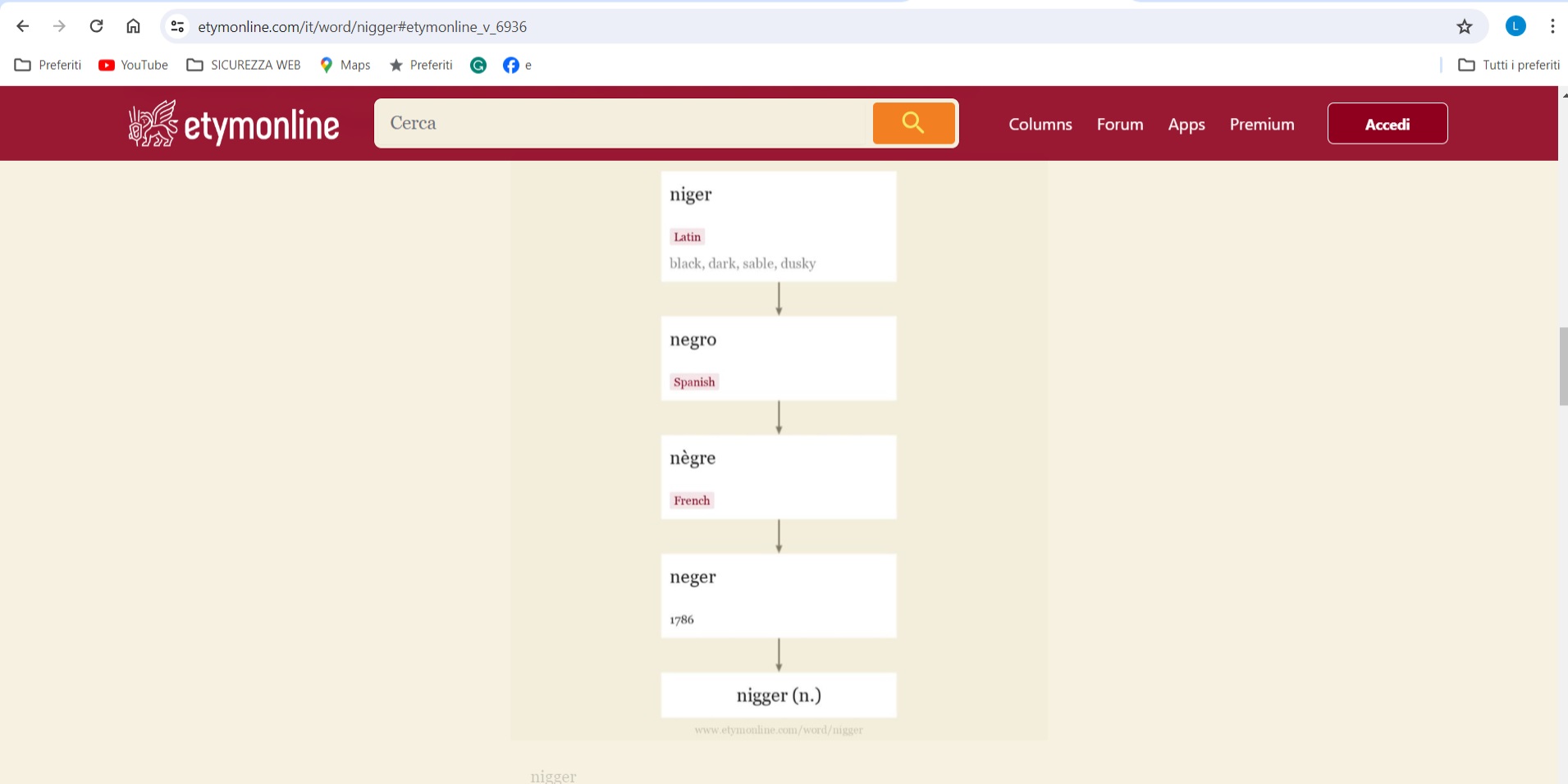Open the Grammarly bookmark icon
This screenshot has height=784, width=1568.
tap(478, 65)
